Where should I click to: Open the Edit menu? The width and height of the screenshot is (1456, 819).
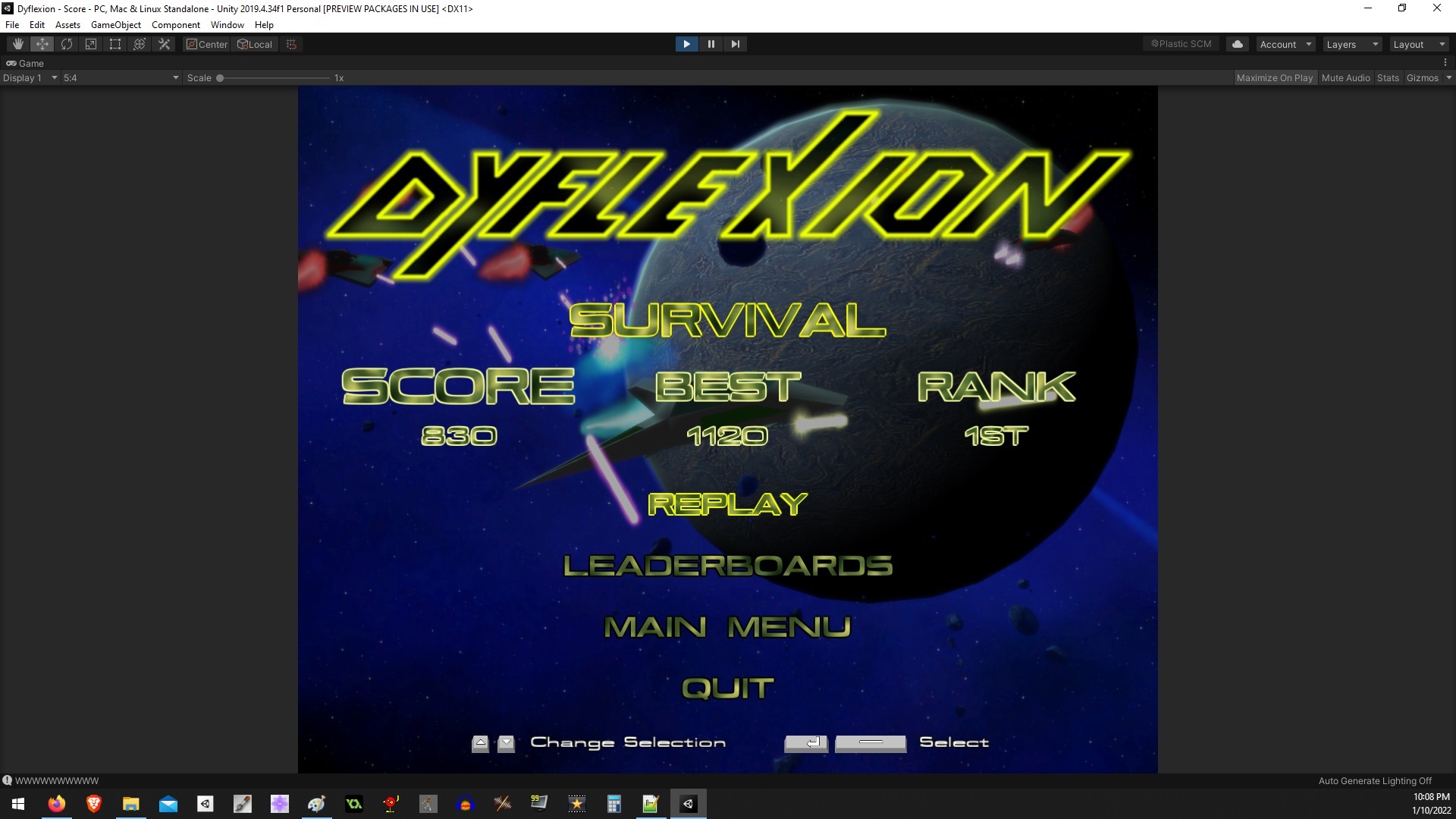coord(36,24)
